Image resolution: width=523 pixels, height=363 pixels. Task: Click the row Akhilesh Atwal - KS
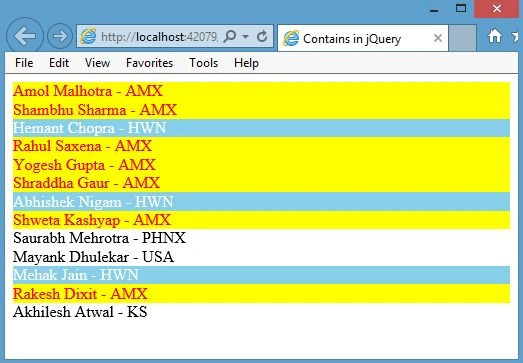pos(262,312)
